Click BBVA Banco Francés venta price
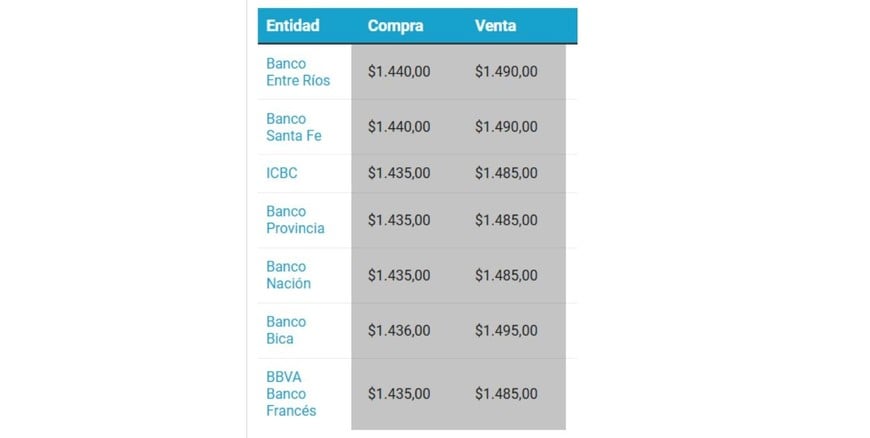This screenshot has height=438, width=870. click(x=506, y=394)
